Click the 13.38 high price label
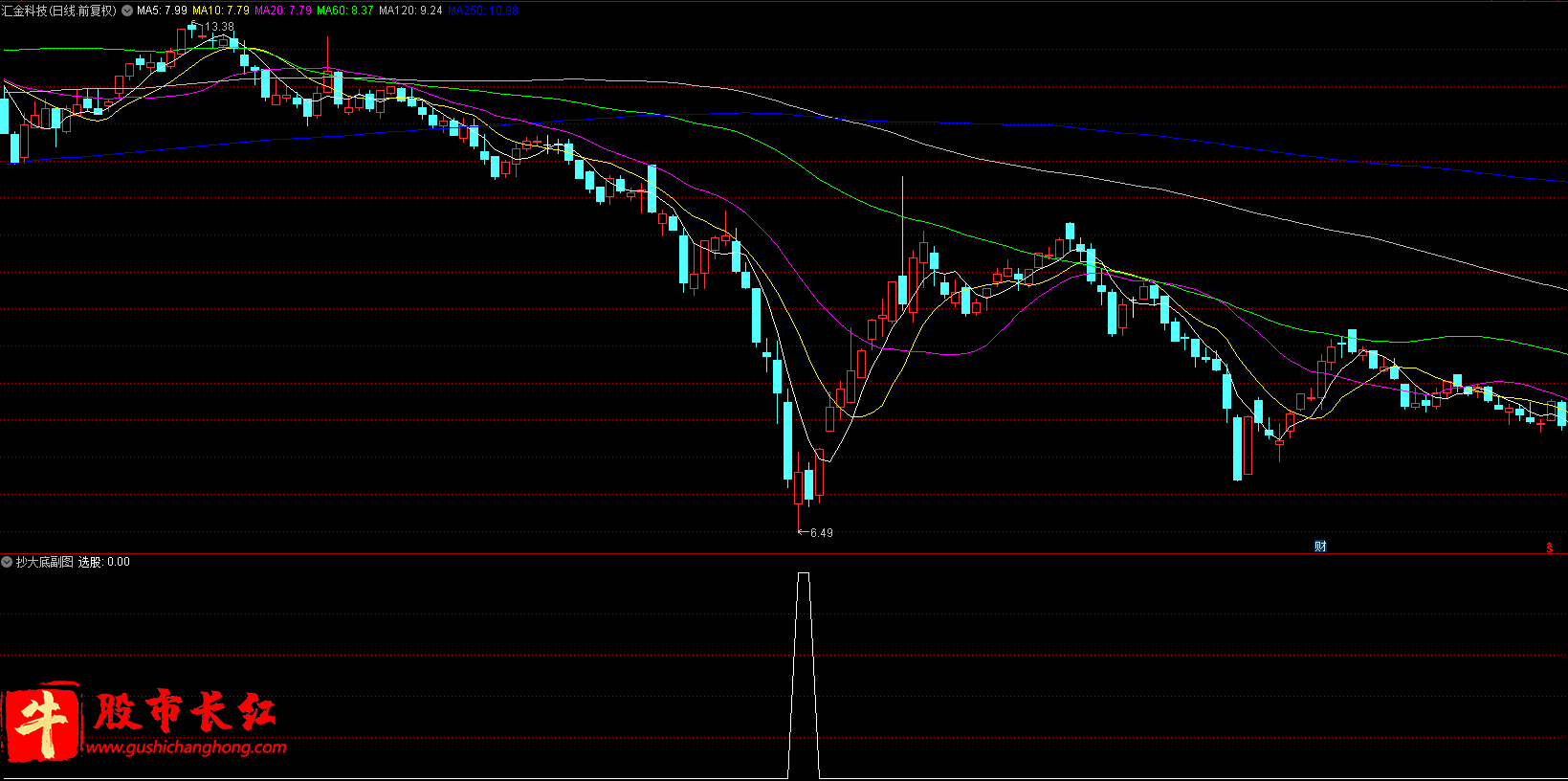Image resolution: width=1568 pixels, height=781 pixels. point(219,27)
